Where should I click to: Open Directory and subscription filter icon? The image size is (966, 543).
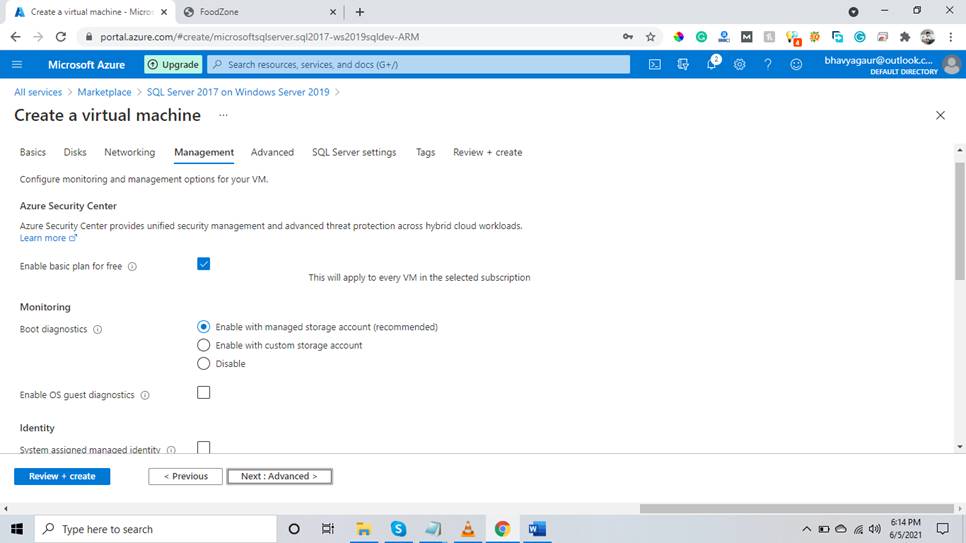(683, 64)
